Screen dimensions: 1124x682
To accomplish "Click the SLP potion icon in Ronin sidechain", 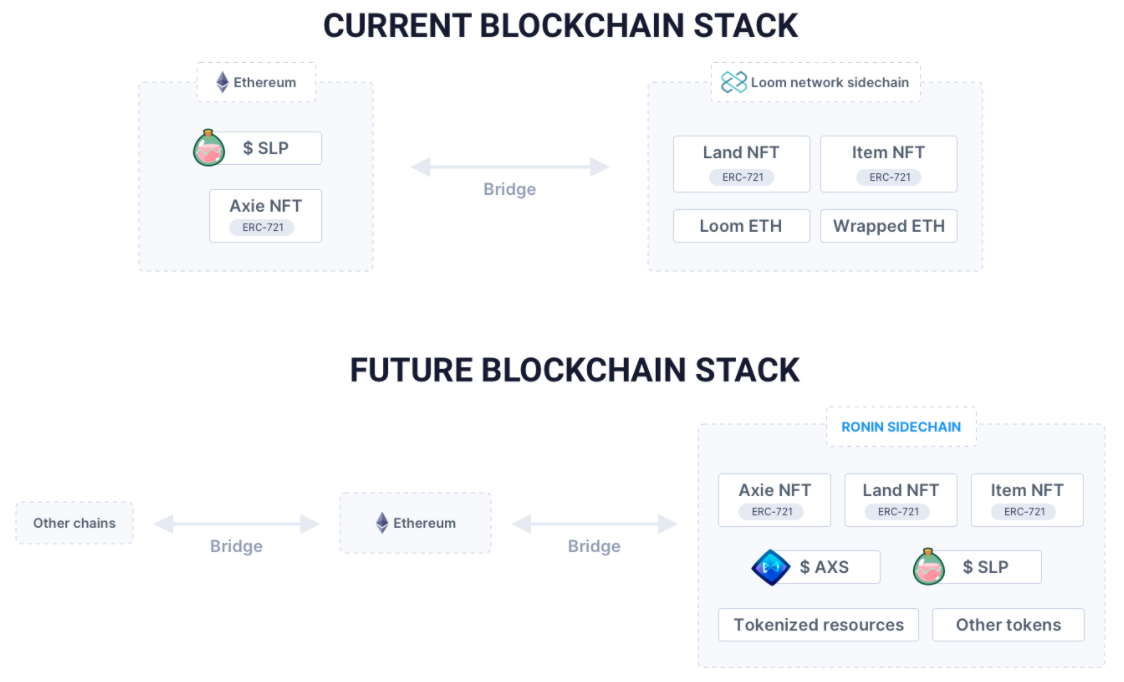I will (x=929, y=567).
